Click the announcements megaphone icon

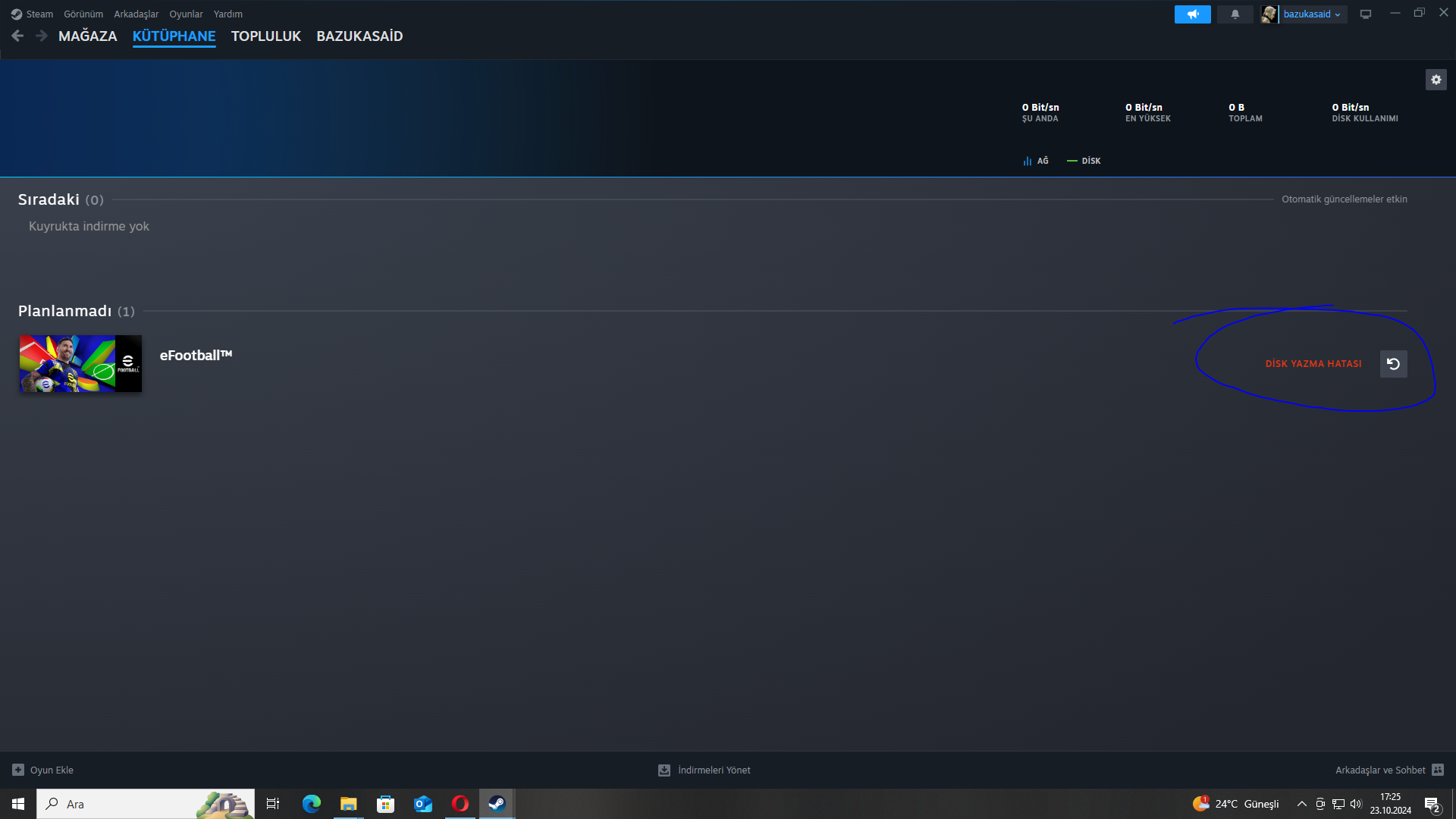pyautogui.click(x=1192, y=14)
